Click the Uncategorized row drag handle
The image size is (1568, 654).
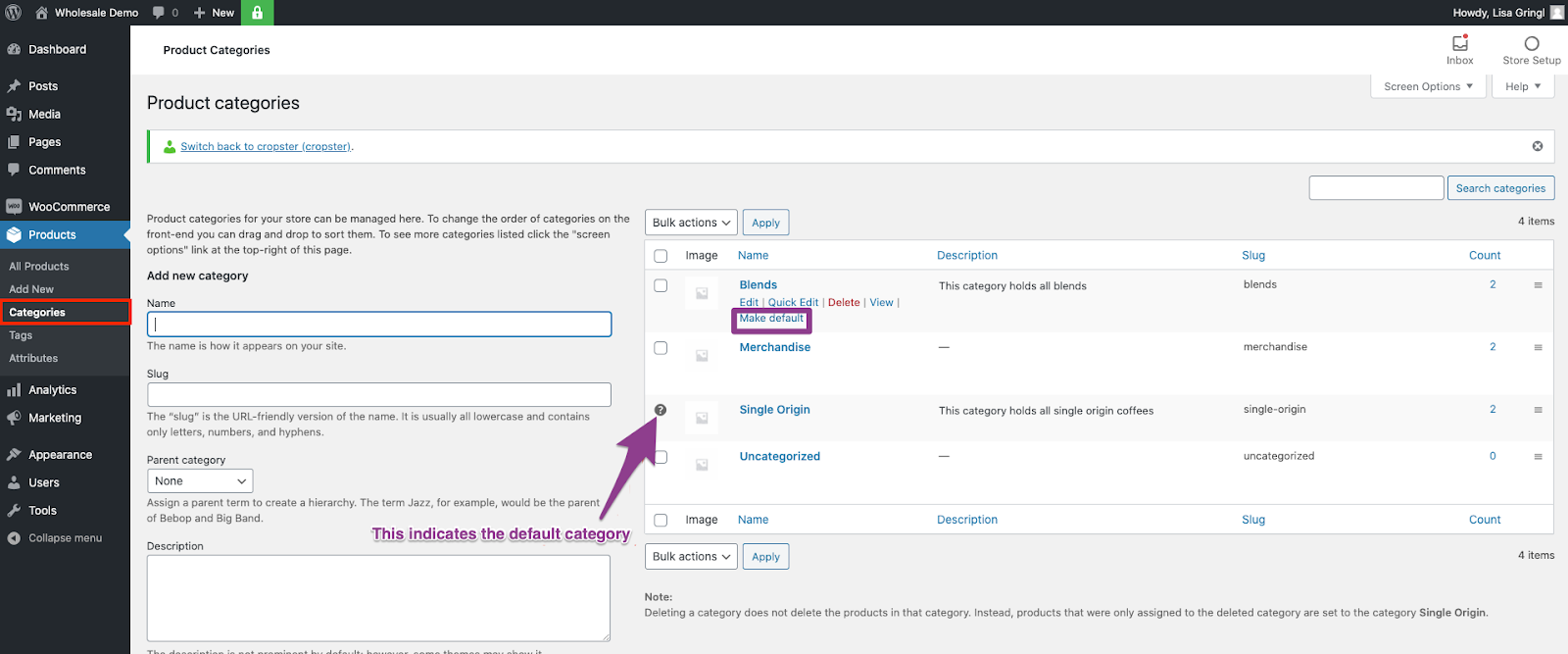pos(1538,457)
